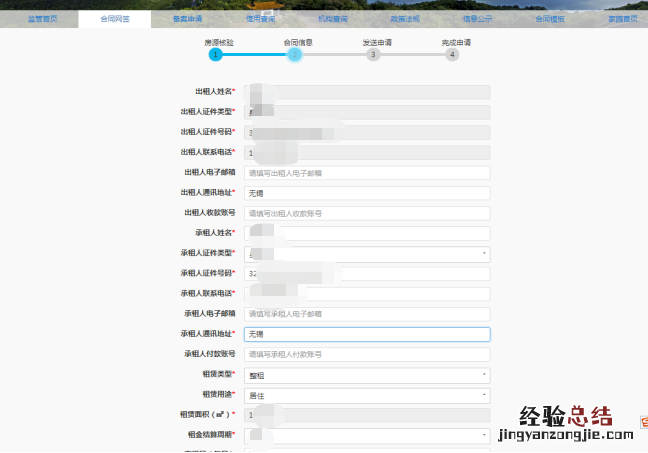Click the 承租人联系电话 input field
This screenshot has height=453, width=648.
pyautogui.click(x=367, y=294)
